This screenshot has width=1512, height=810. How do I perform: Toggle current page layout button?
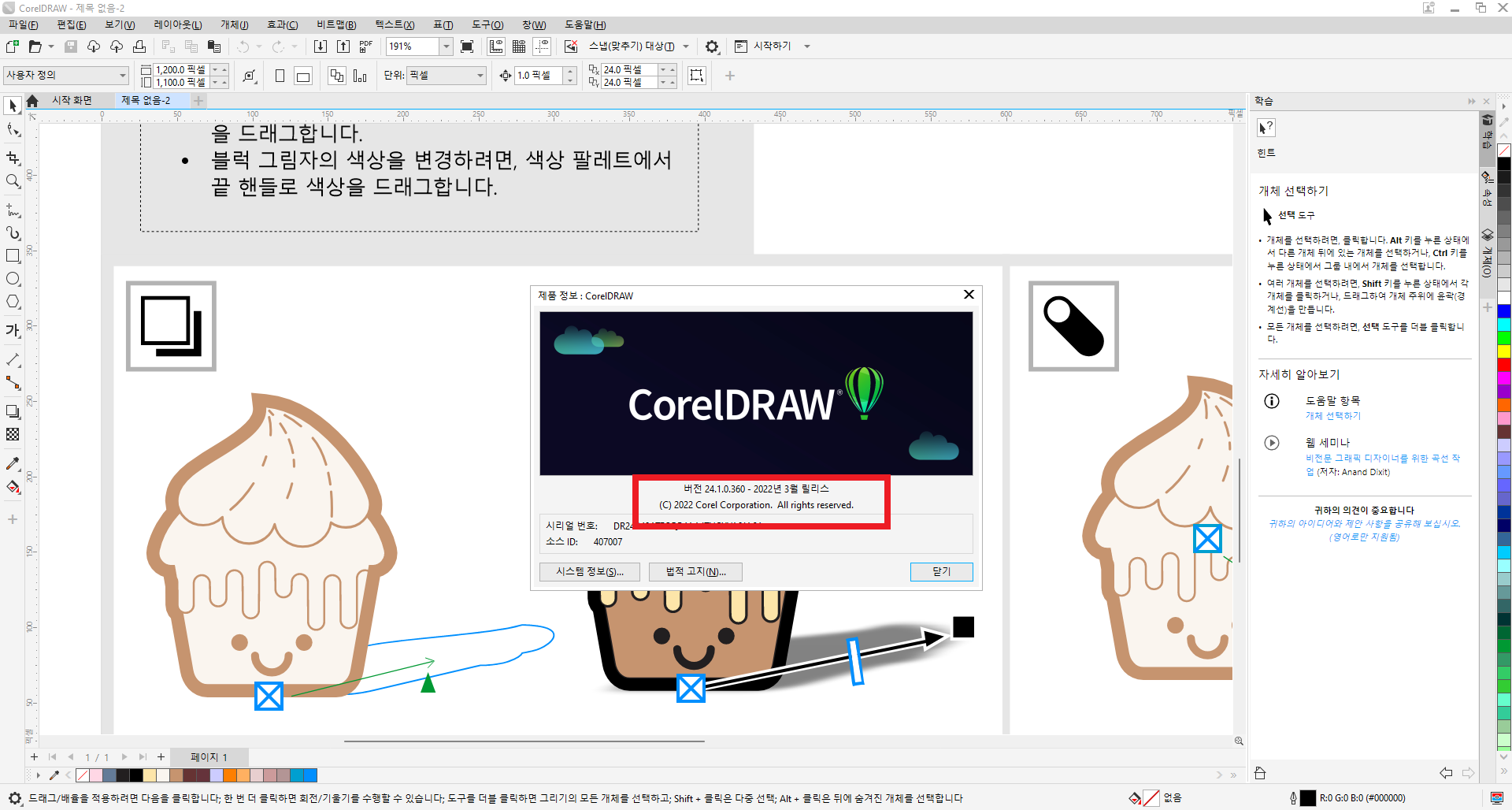360,76
